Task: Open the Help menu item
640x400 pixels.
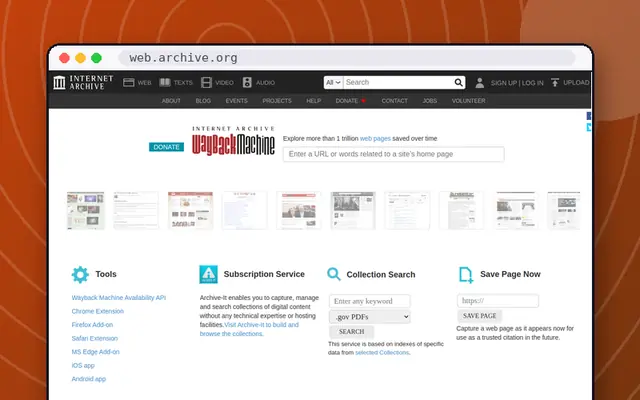Action: (x=314, y=101)
